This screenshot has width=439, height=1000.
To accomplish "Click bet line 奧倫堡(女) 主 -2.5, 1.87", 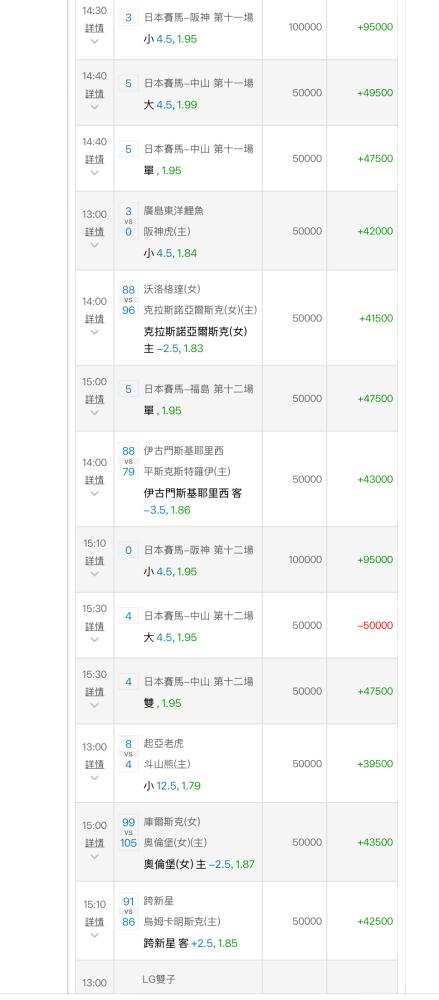I will (x=199, y=864).
